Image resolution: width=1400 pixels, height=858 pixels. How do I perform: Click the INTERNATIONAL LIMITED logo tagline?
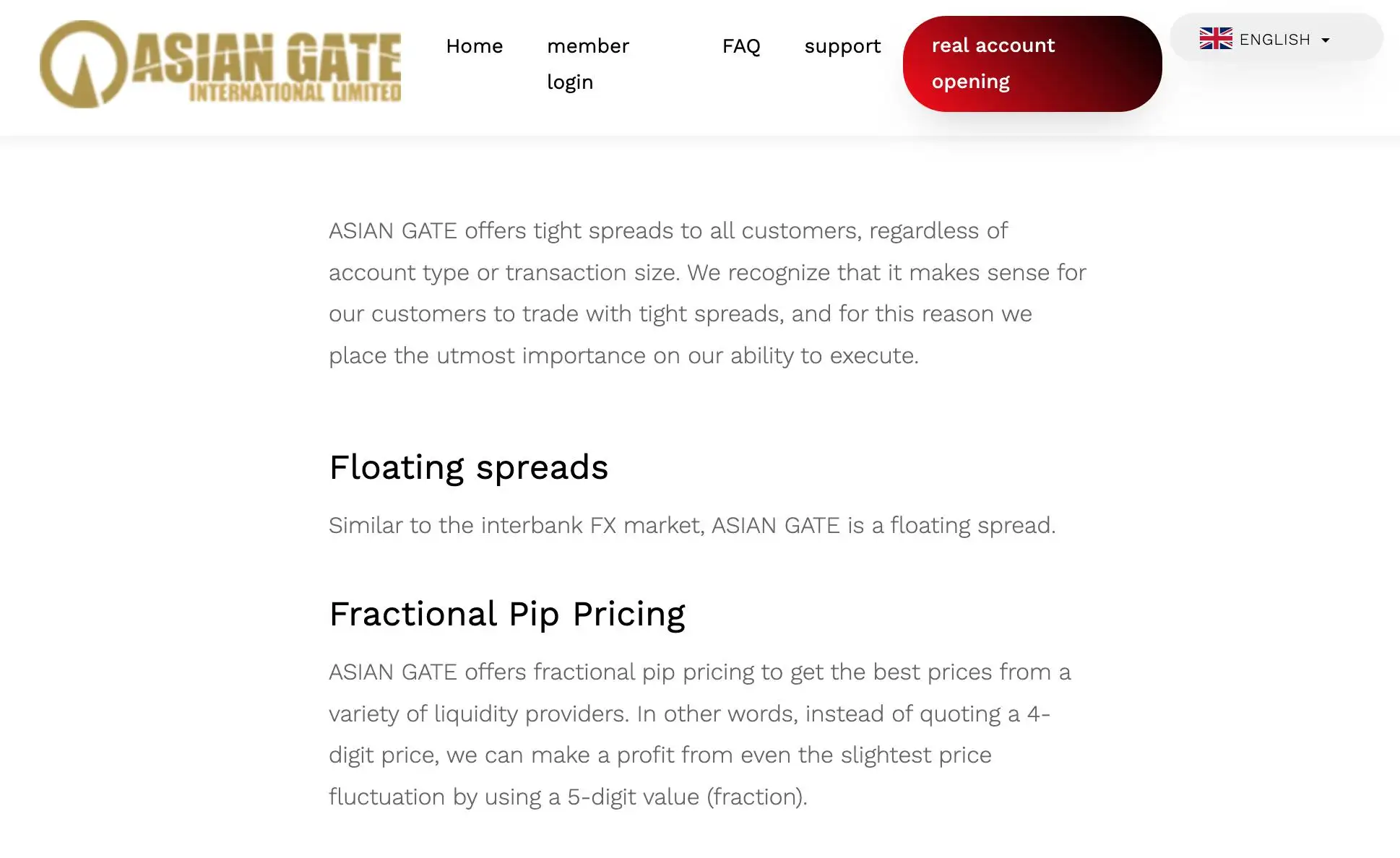coord(295,92)
